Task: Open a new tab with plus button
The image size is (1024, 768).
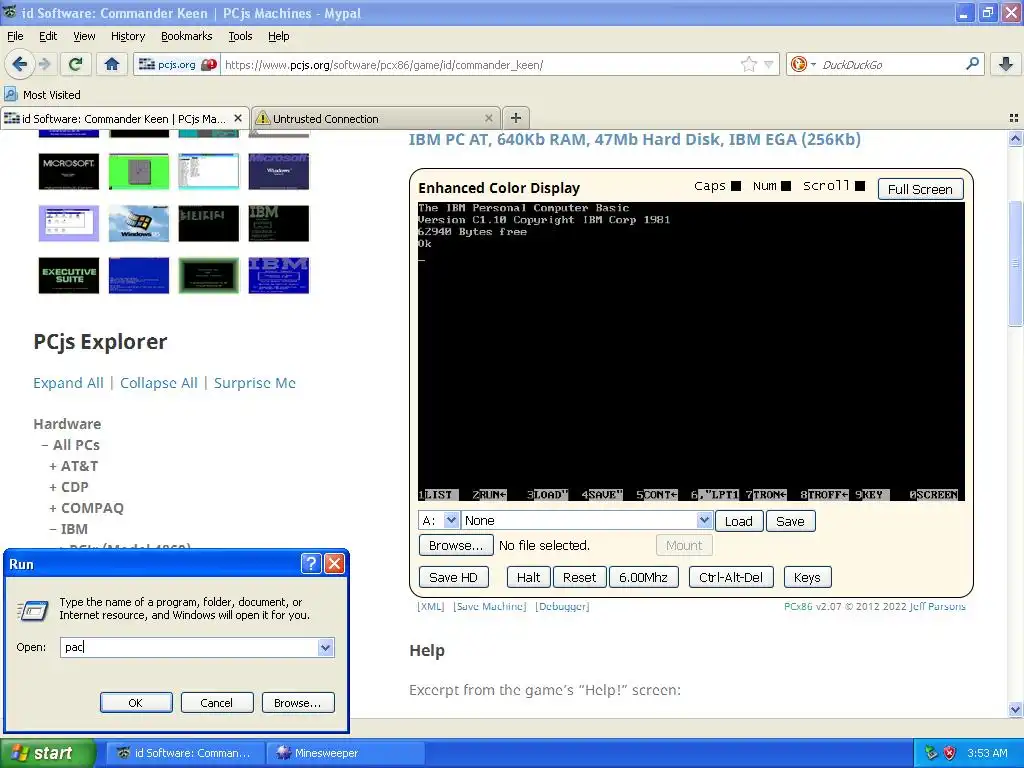Action: click(516, 118)
